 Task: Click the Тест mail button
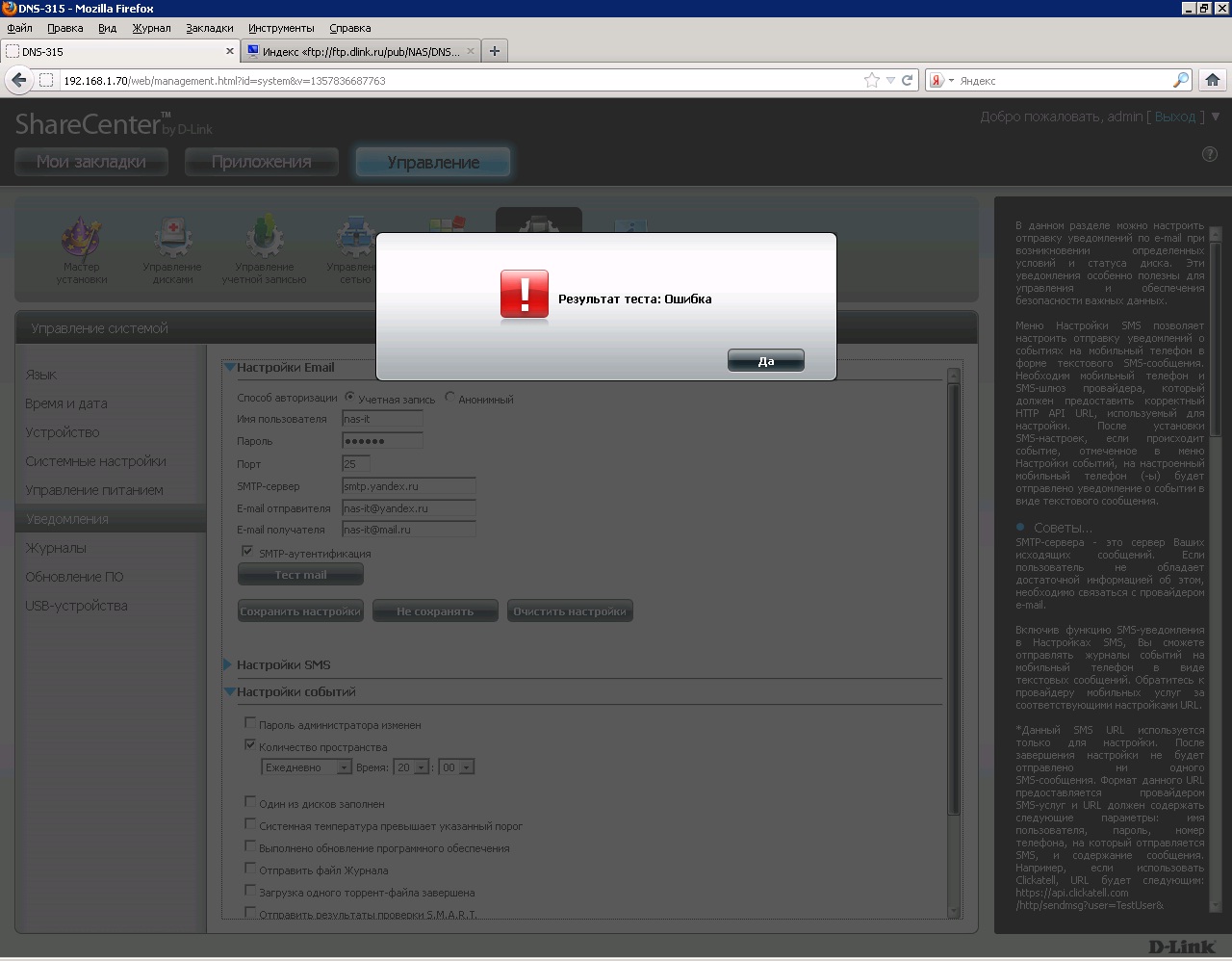pyautogui.click(x=300, y=575)
